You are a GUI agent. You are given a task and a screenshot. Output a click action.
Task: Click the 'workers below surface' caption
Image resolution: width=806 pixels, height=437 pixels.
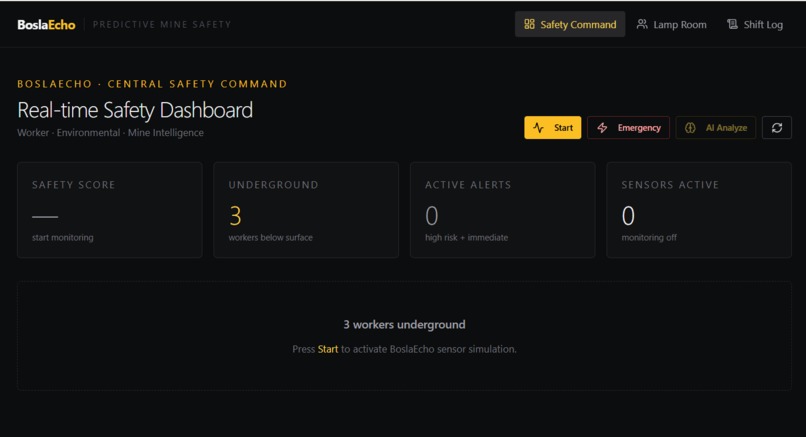(270, 238)
